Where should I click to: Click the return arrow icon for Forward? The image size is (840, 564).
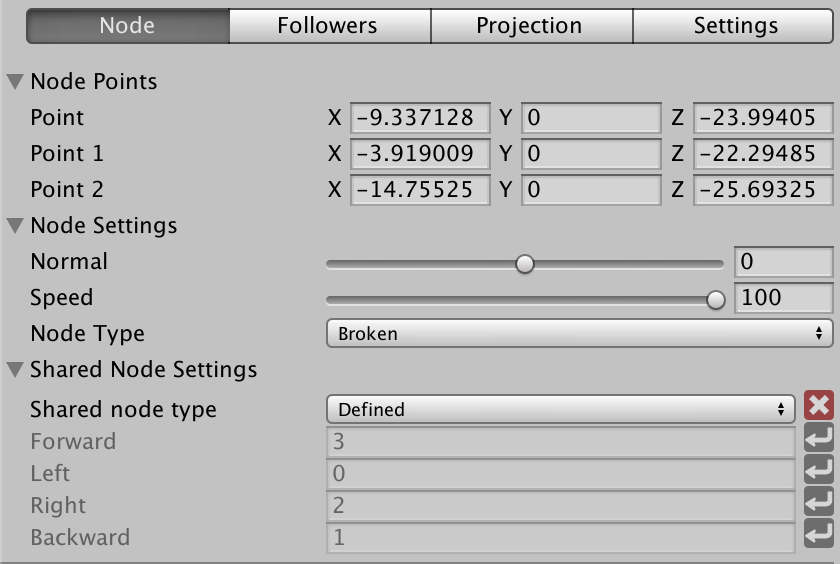click(x=819, y=438)
